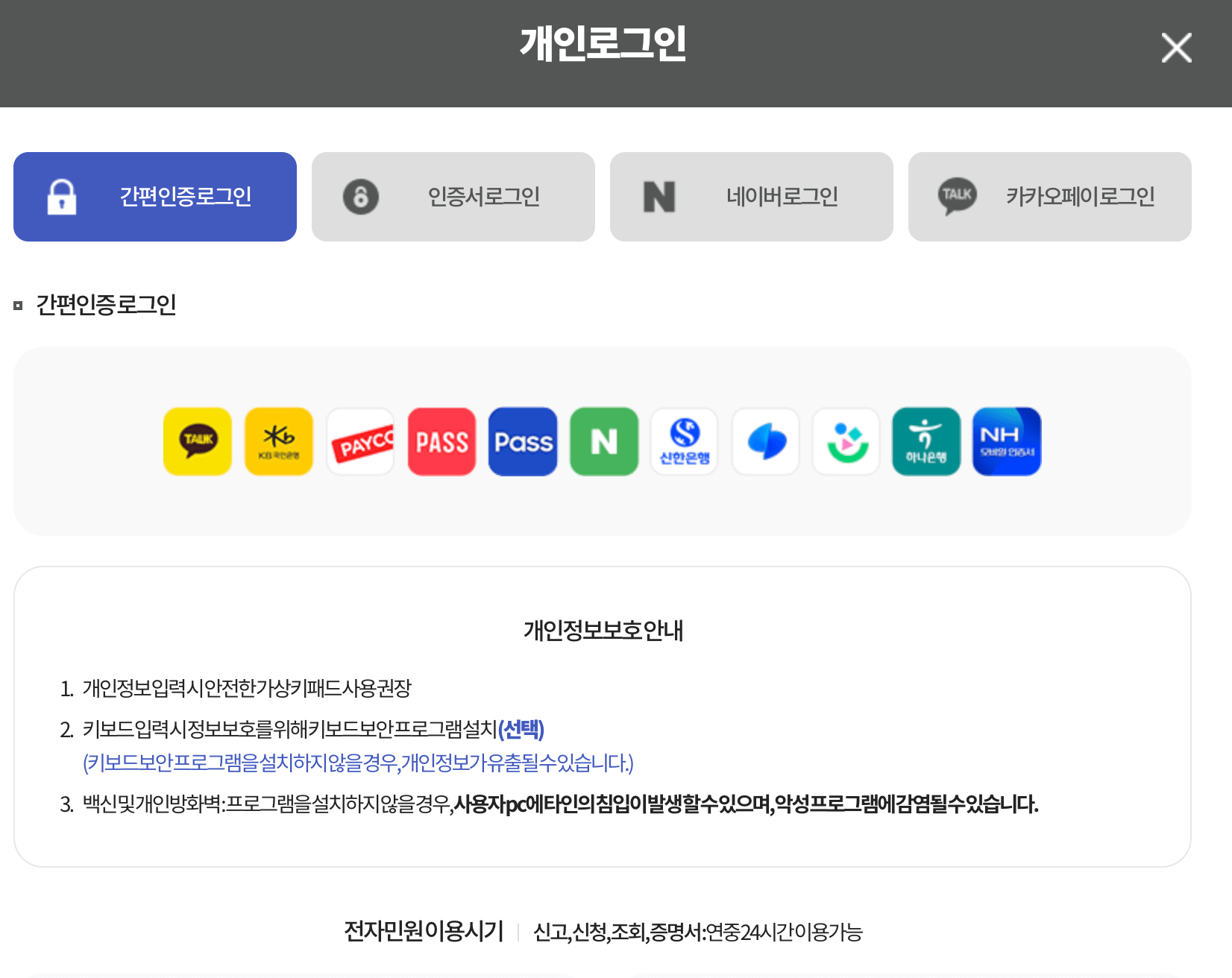1232x978 pixels.
Task: Select the KakaoTalk simple authentication icon
Action: point(198,441)
